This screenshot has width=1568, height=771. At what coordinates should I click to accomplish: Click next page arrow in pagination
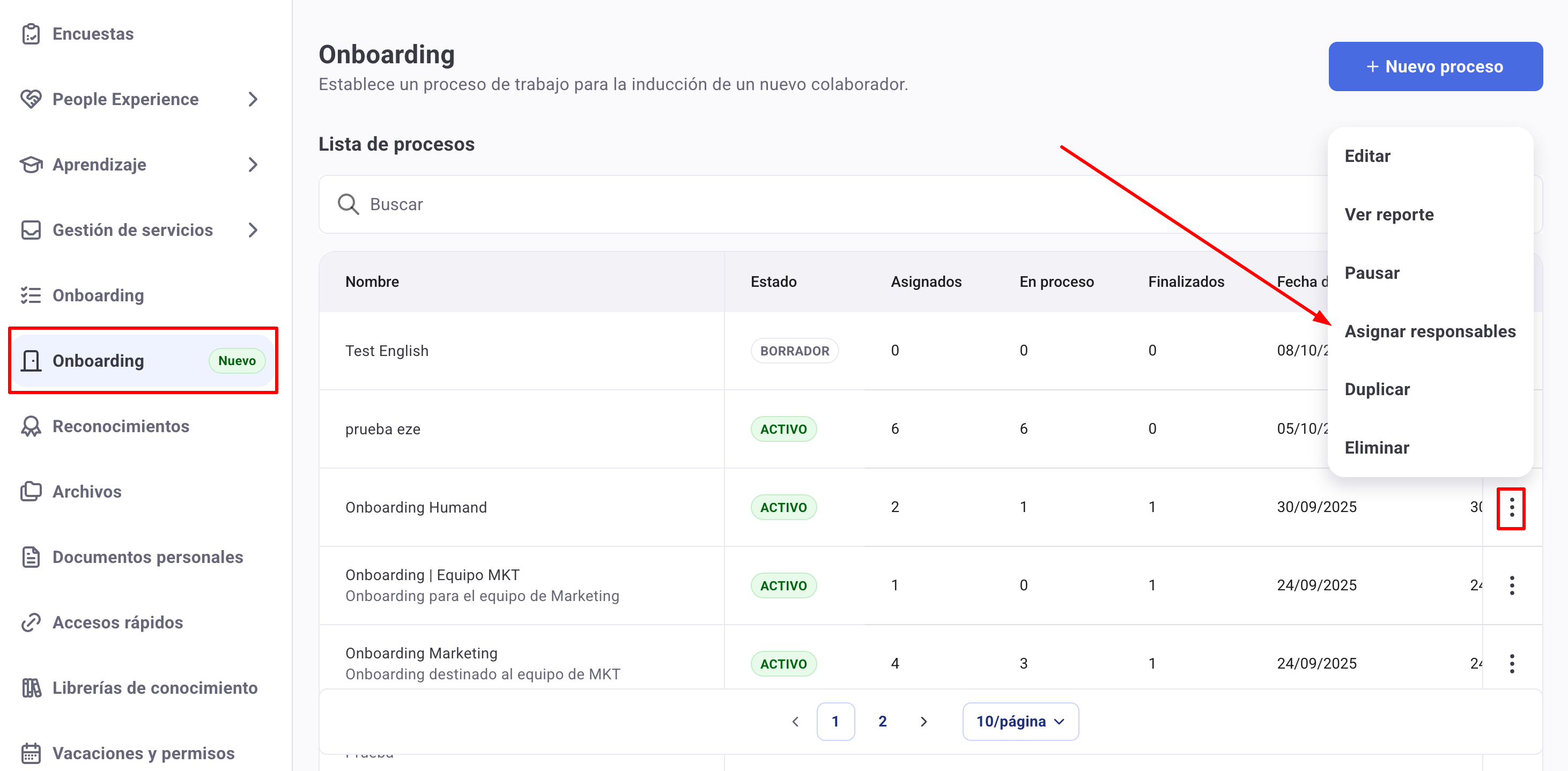[x=923, y=722]
